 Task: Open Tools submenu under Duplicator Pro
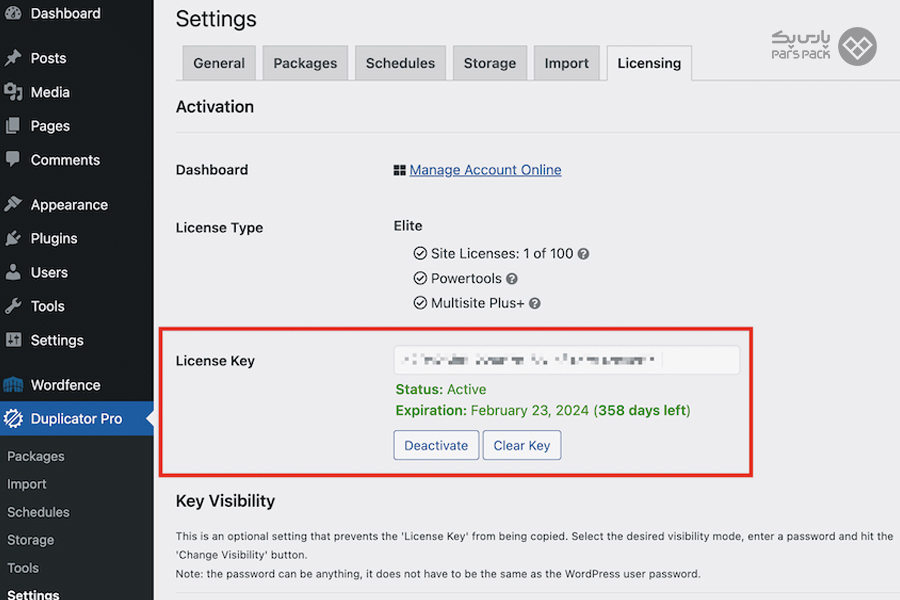(x=23, y=568)
